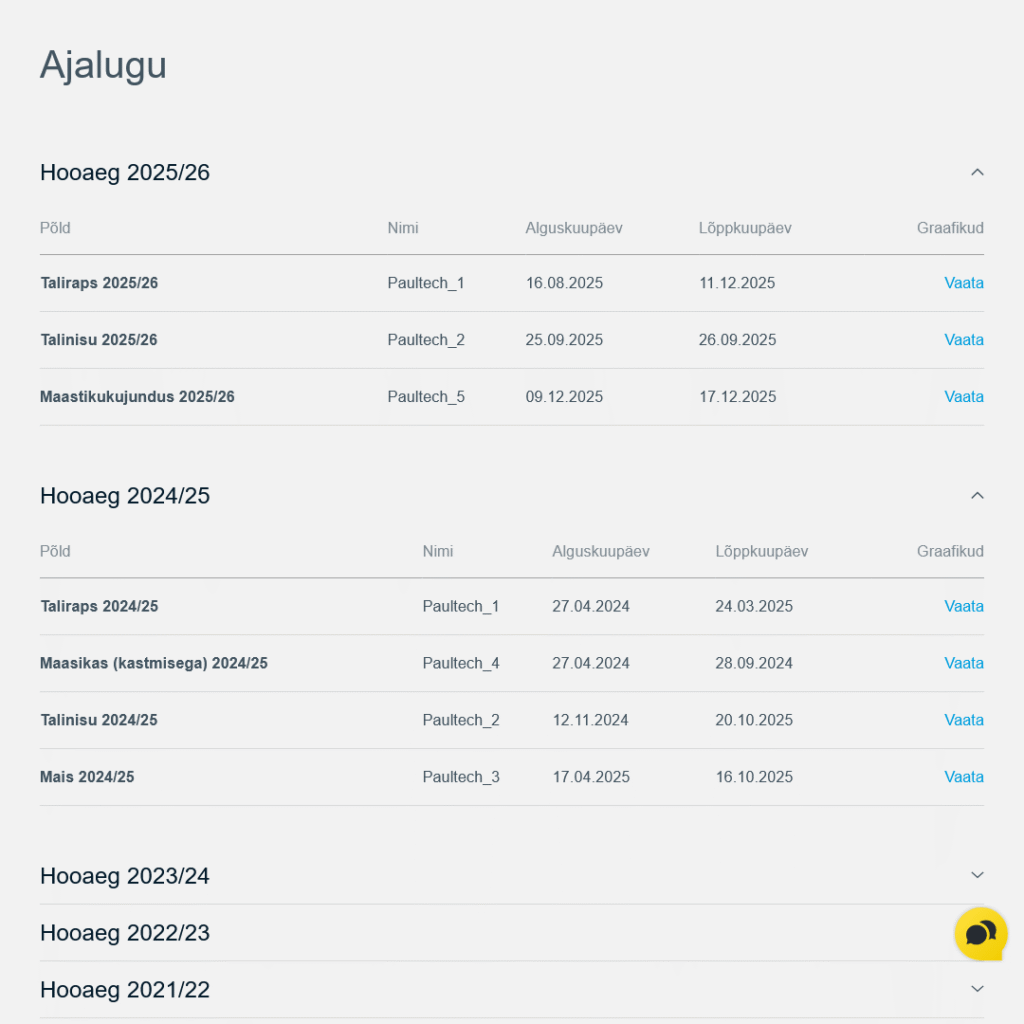Show graphs for Mais 2024/25

click(963, 777)
